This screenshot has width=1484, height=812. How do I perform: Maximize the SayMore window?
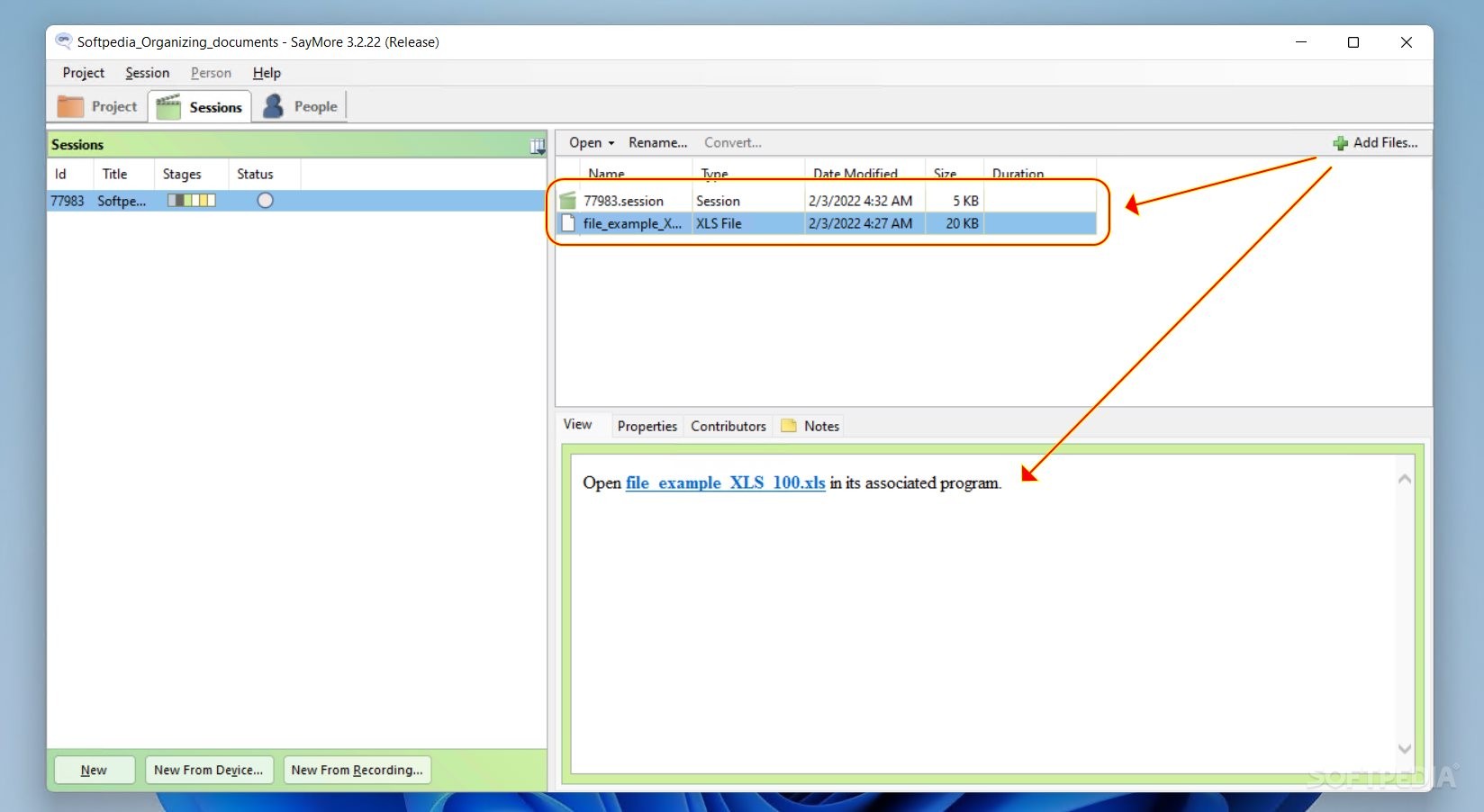pos(1353,42)
